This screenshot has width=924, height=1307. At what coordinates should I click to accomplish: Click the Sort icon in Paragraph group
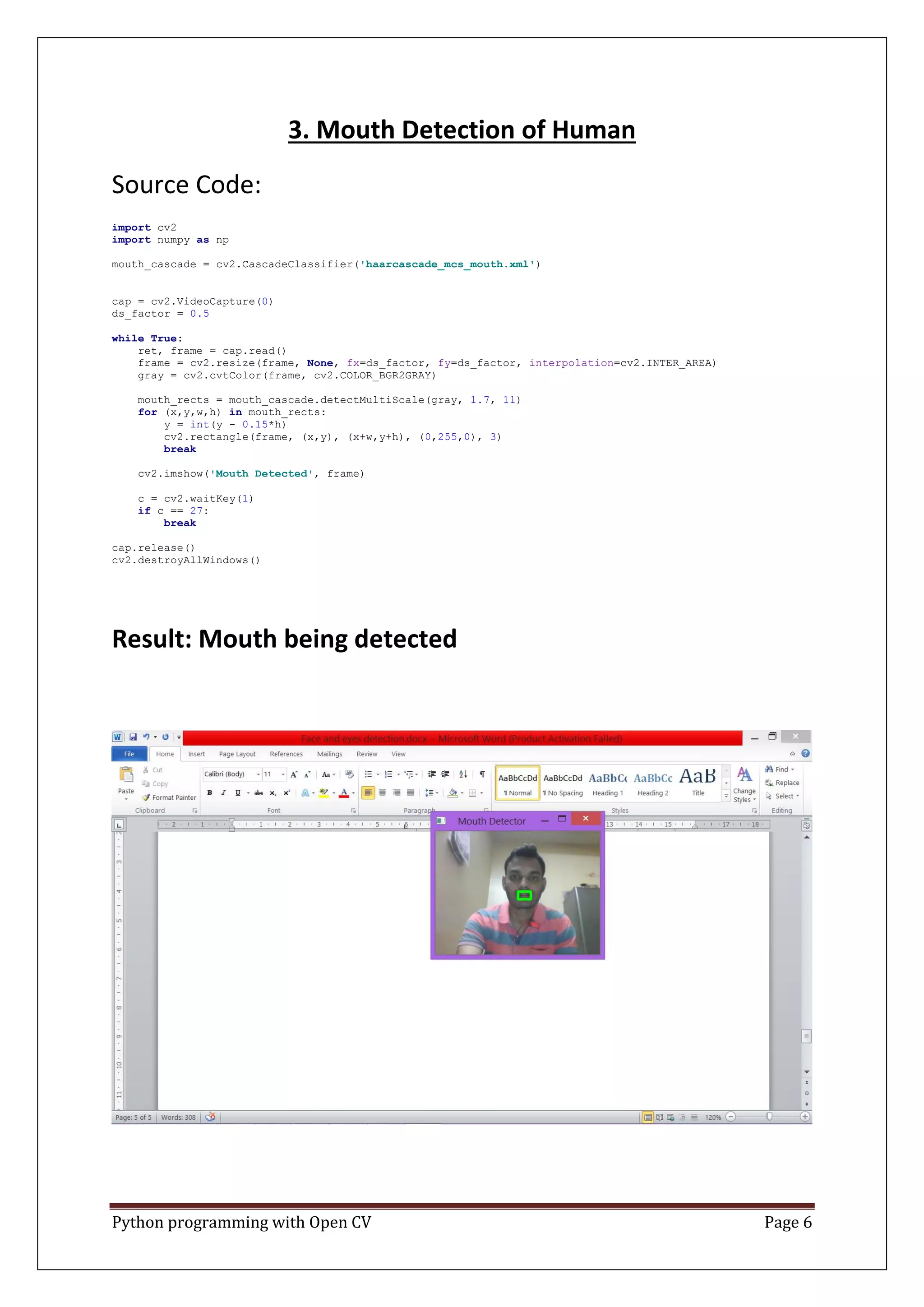(x=463, y=774)
